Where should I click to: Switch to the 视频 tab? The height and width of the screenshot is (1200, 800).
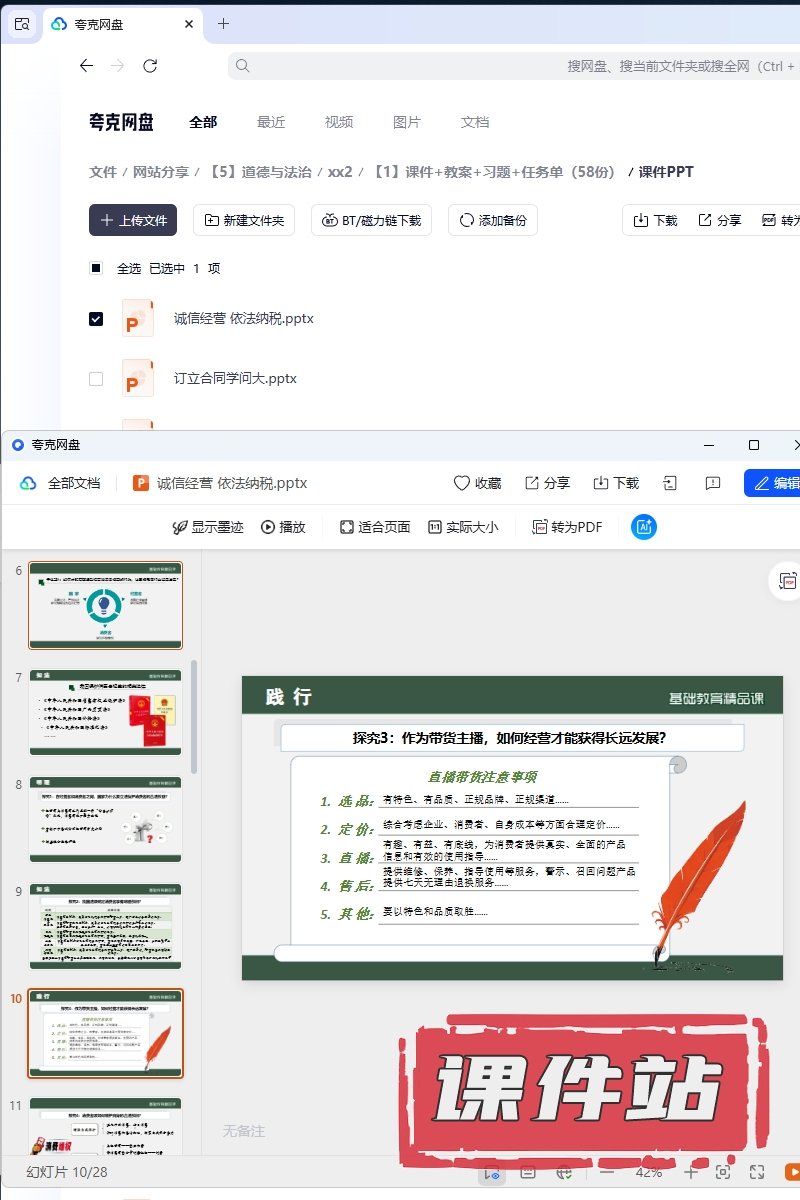click(x=339, y=122)
